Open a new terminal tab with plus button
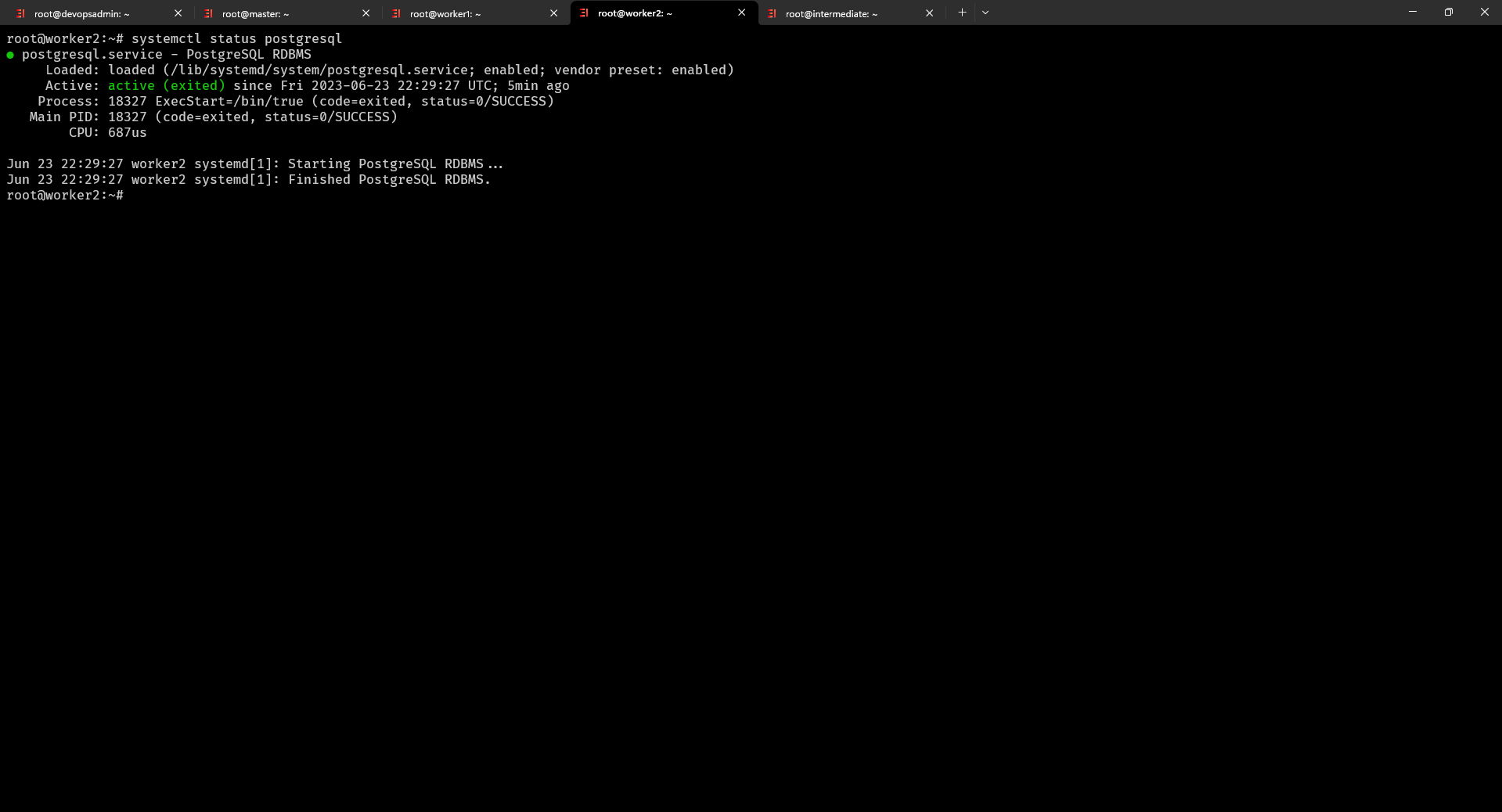1502x812 pixels. point(962,13)
